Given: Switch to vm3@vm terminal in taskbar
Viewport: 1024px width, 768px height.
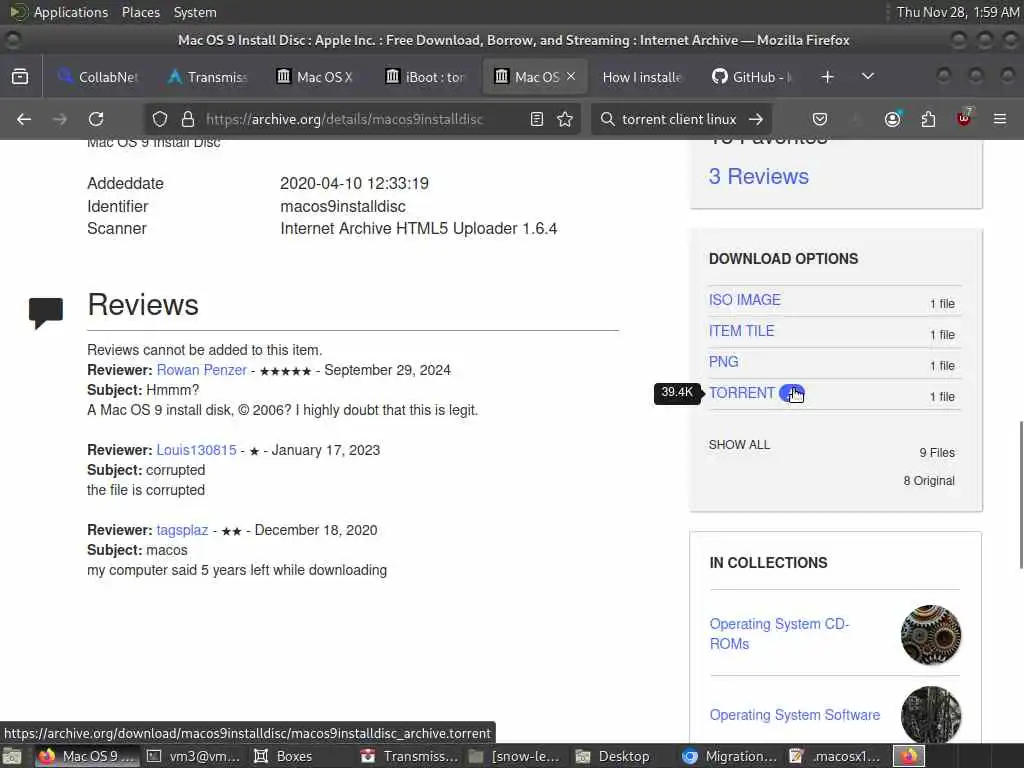Looking at the screenshot, I should [193, 756].
